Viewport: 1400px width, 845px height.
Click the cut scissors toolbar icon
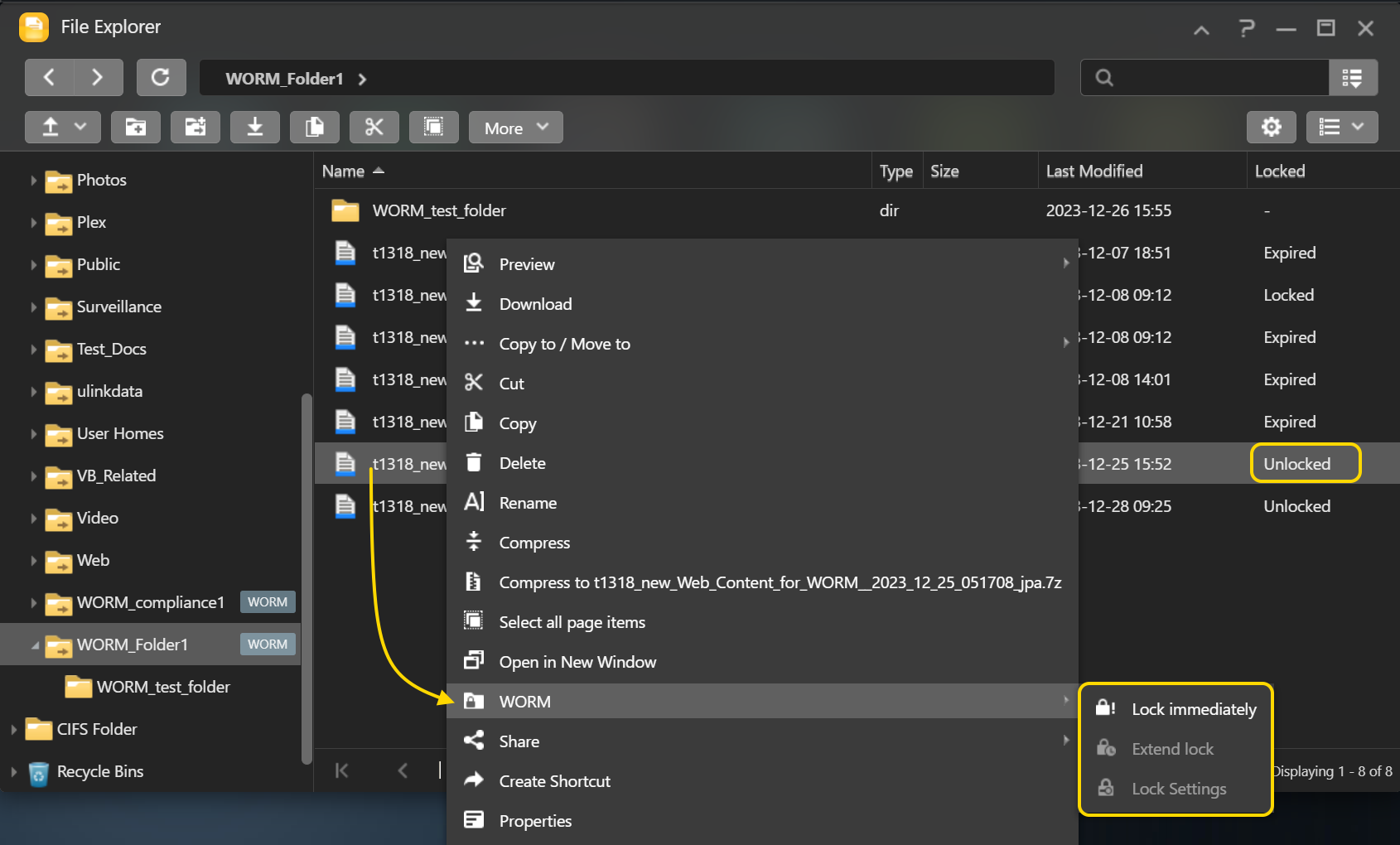374,128
